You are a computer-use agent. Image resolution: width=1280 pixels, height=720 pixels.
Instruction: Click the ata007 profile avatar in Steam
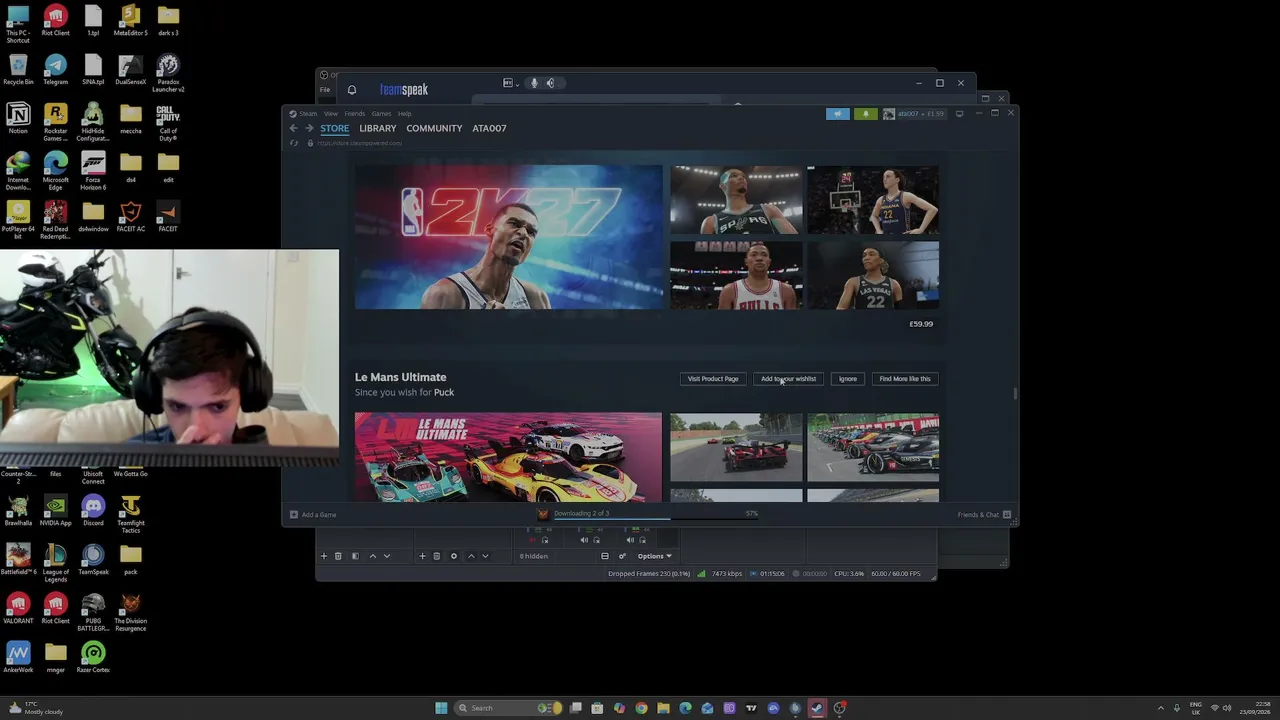click(888, 114)
